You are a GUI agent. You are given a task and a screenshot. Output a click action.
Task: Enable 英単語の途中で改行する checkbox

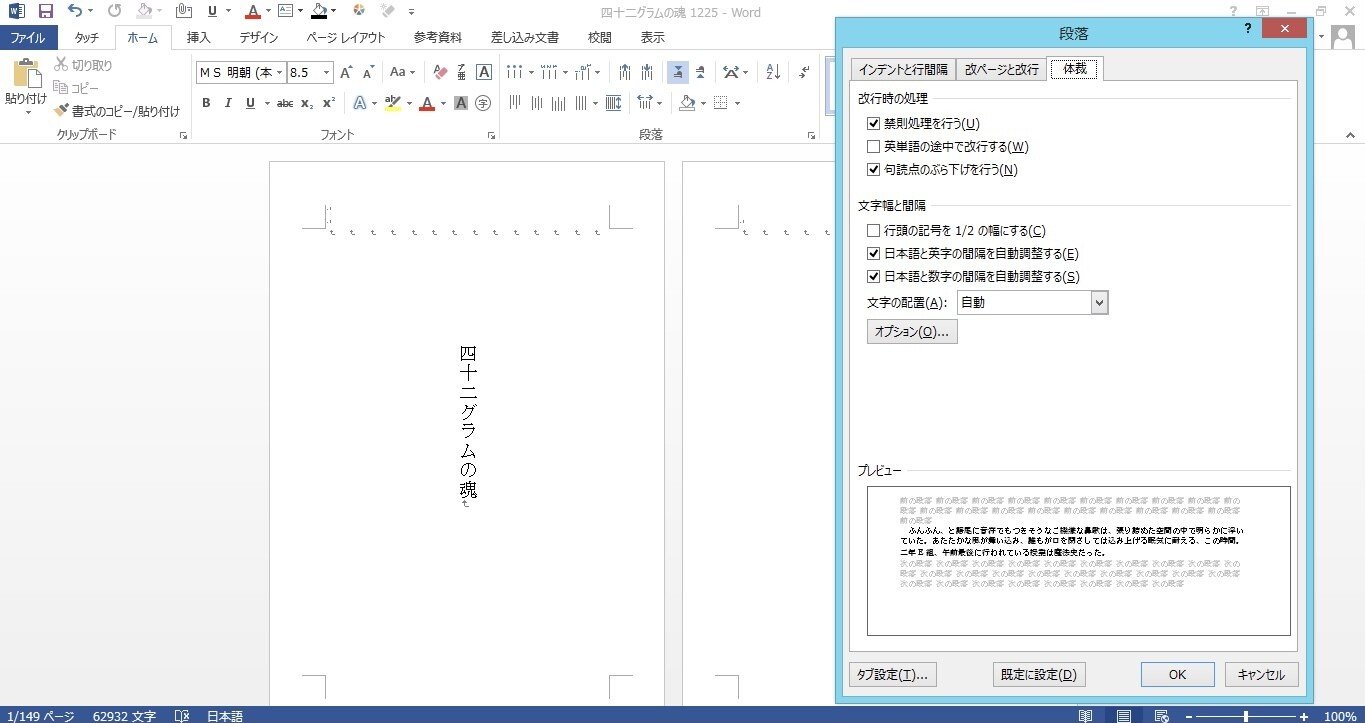874,146
